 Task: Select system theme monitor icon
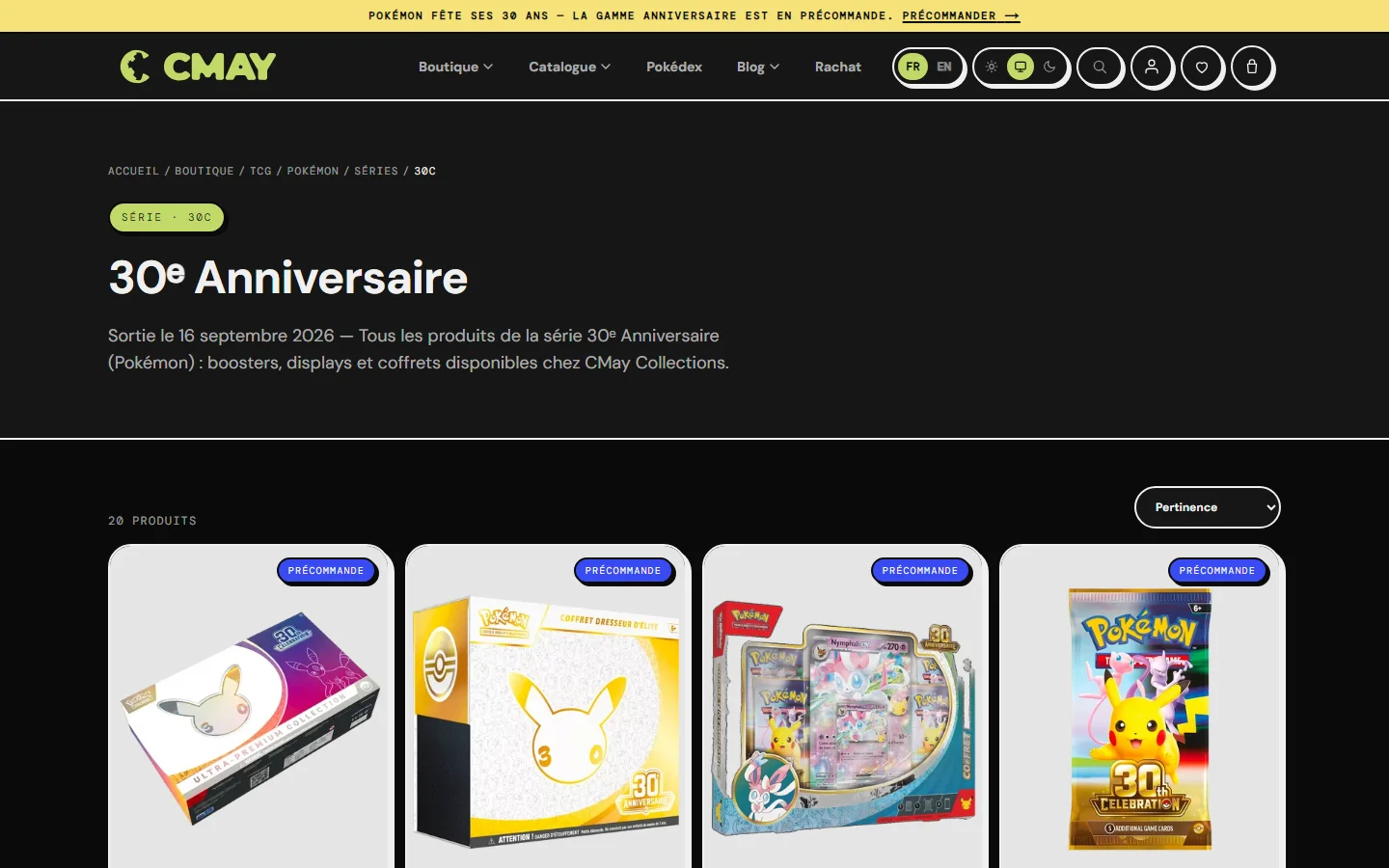[x=1021, y=67]
